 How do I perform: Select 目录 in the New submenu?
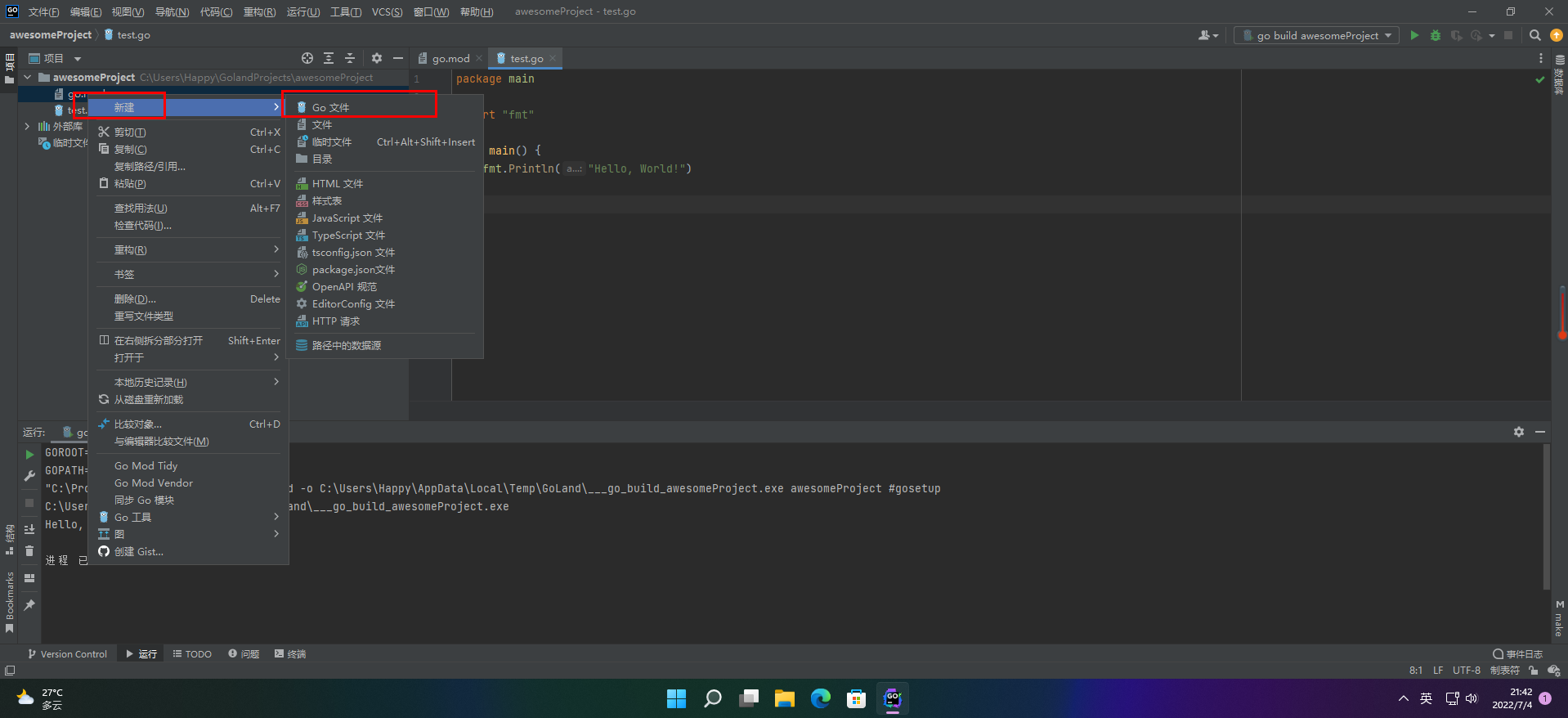point(383,159)
